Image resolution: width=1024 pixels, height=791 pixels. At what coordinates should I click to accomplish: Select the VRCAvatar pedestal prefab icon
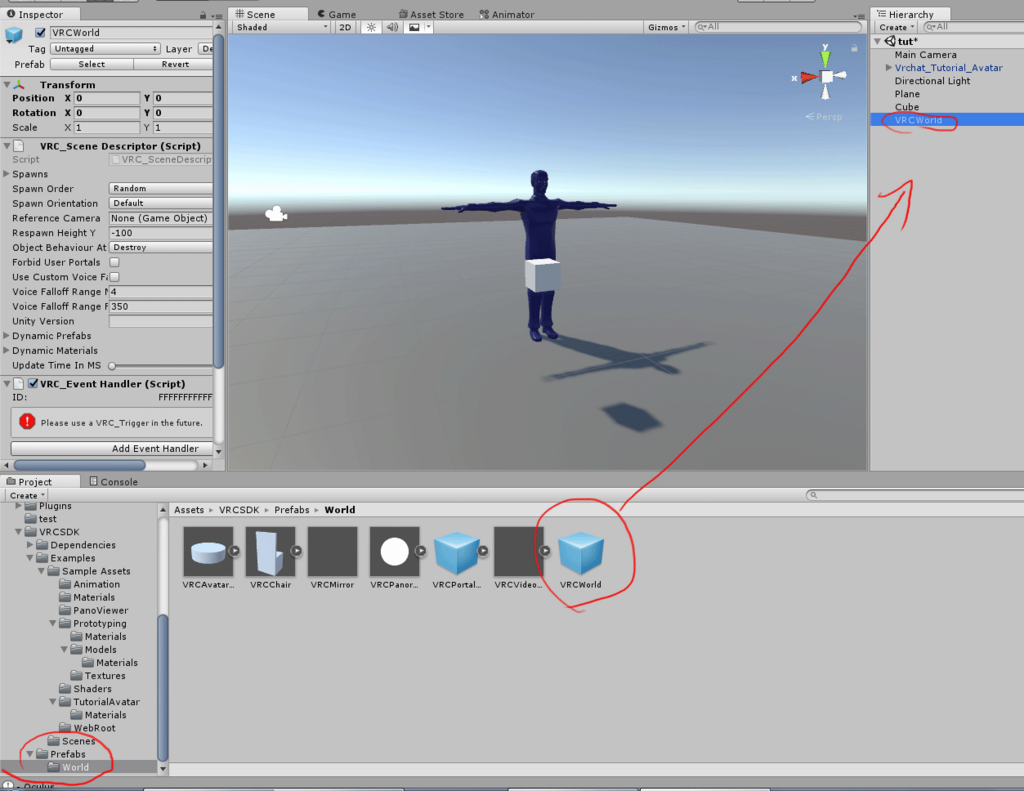pos(208,553)
